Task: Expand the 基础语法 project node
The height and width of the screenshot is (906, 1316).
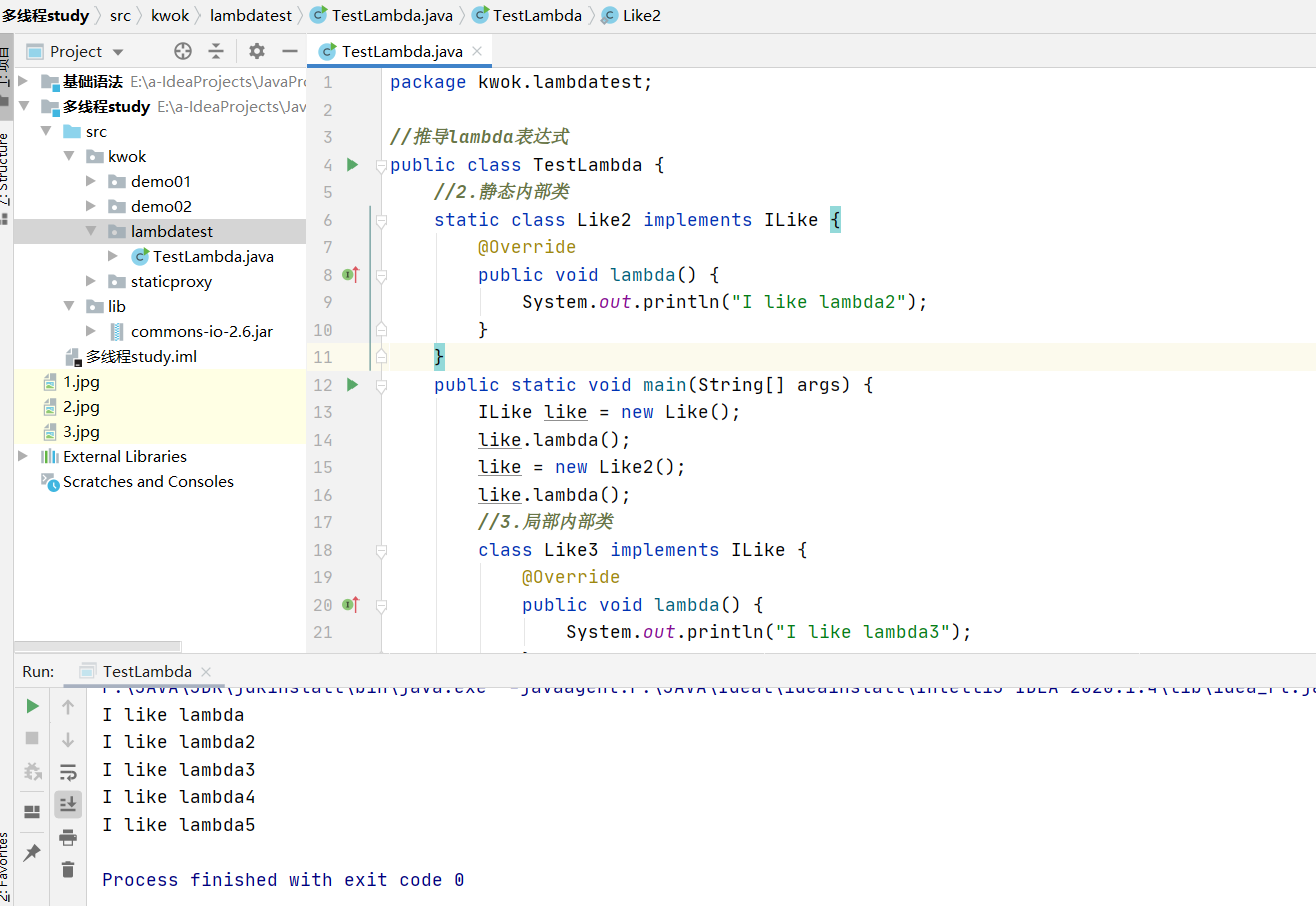Action: pos(23,81)
